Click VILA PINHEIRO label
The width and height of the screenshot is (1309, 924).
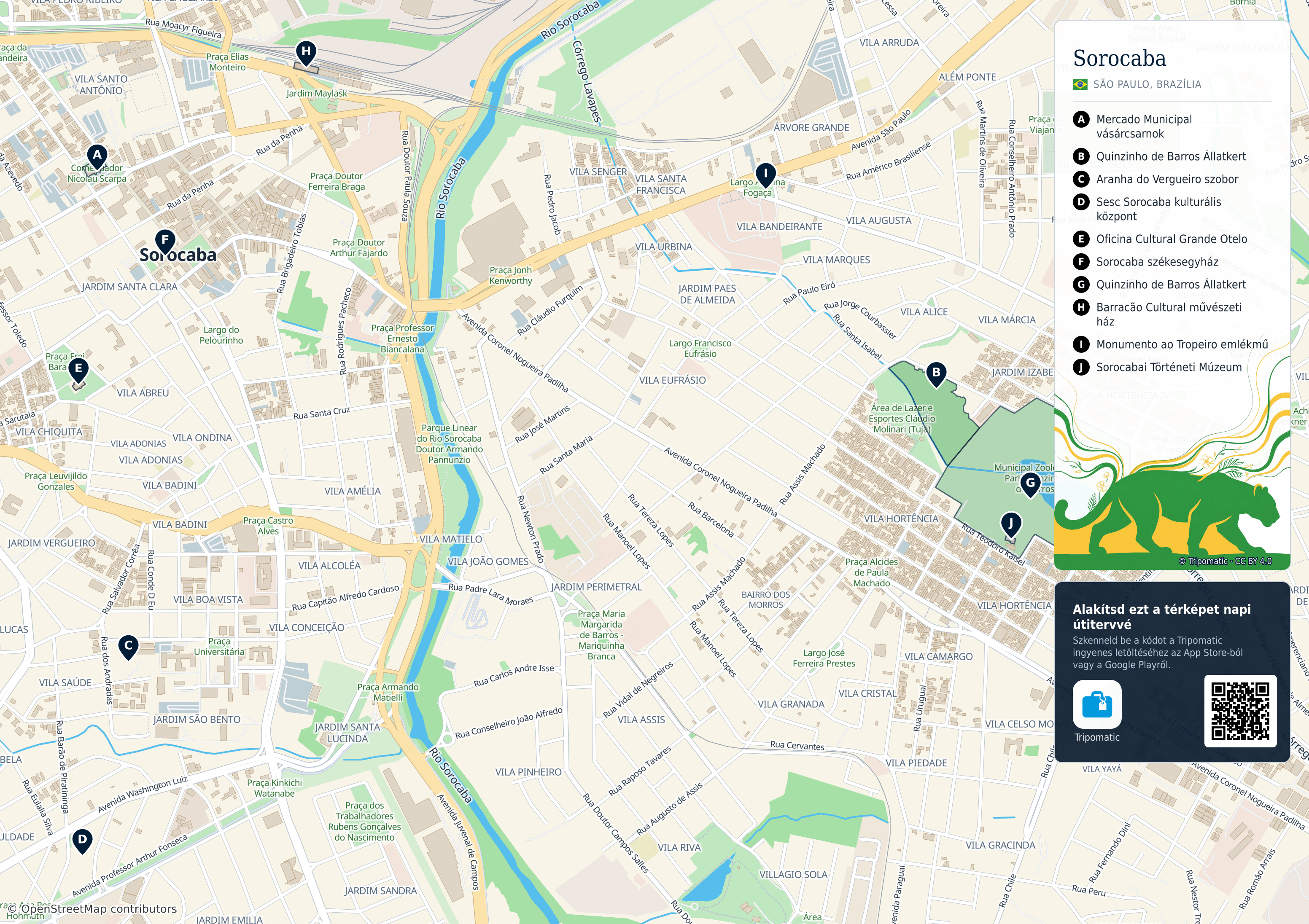[528, 772]
